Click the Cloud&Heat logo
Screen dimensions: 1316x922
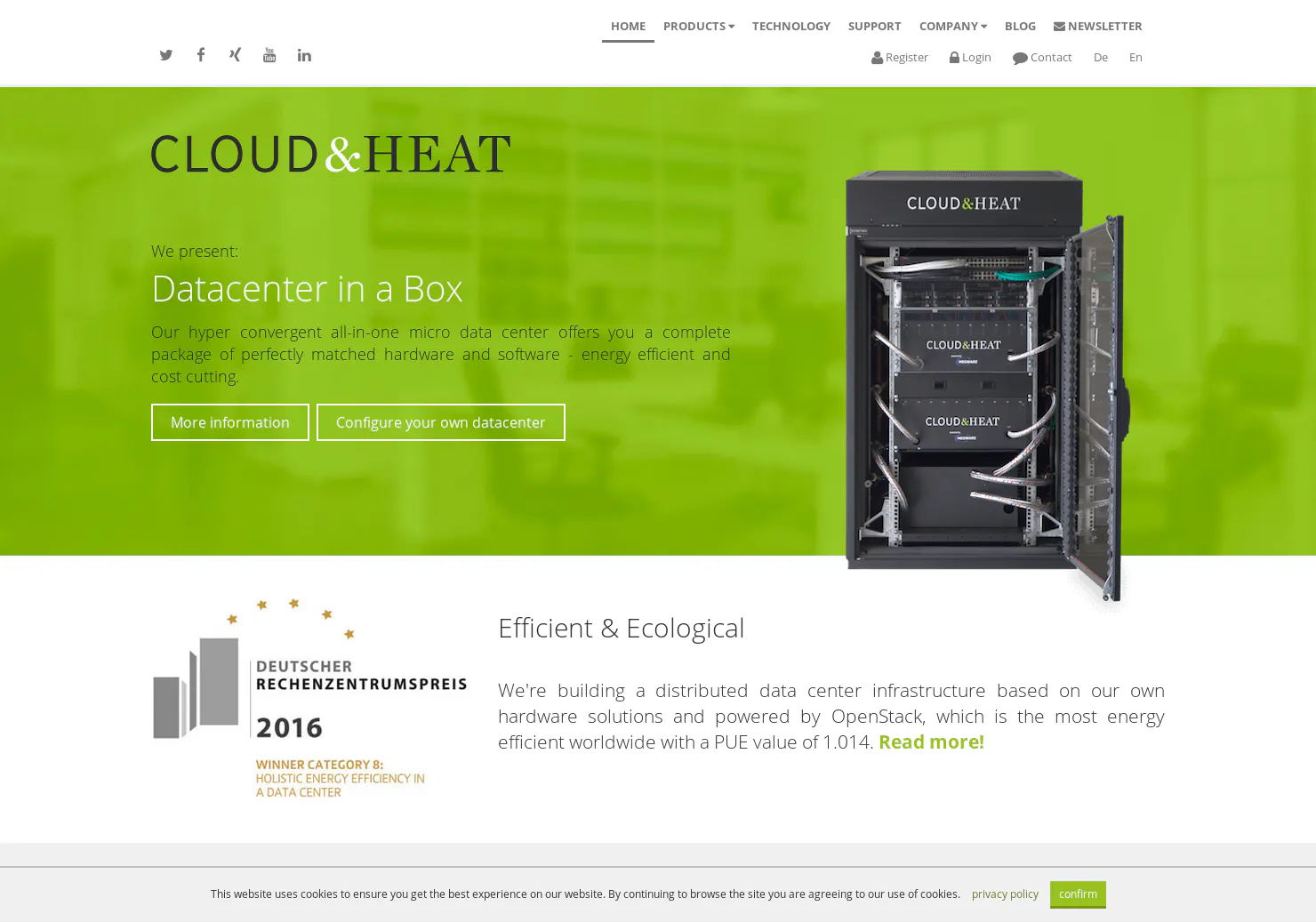click(x=331, y=154)
